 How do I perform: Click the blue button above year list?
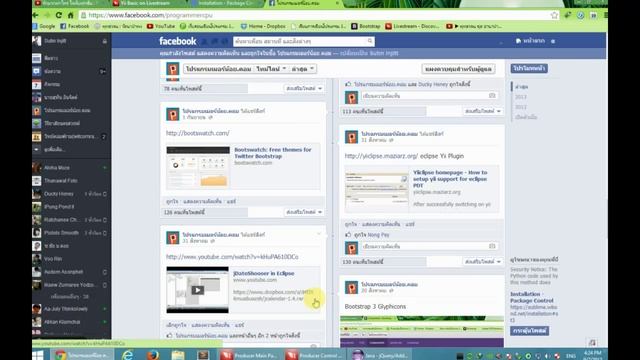pos(529,68)
